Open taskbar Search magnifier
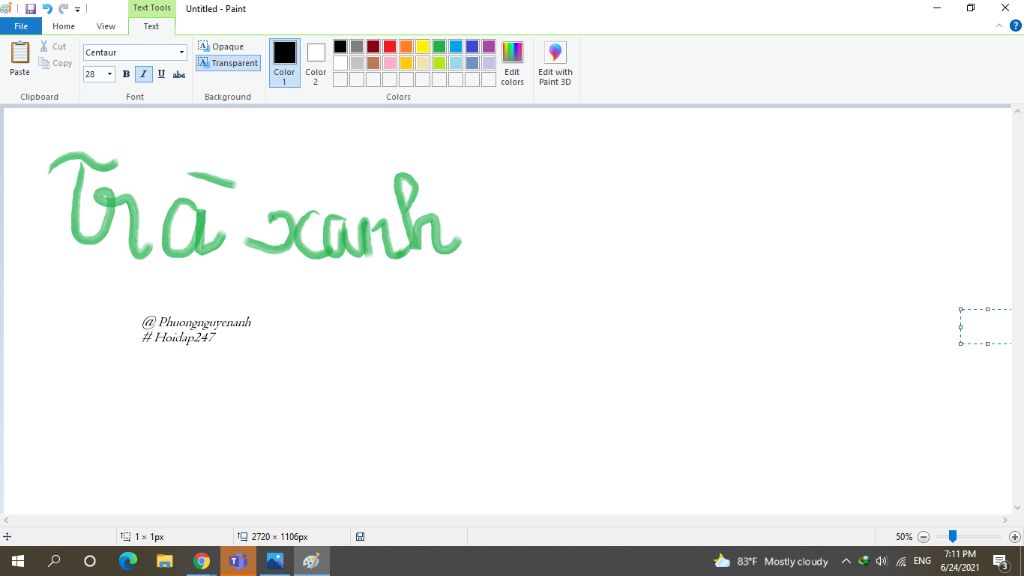This screenshot has width=1024, height=576. (x=54, y=561)
